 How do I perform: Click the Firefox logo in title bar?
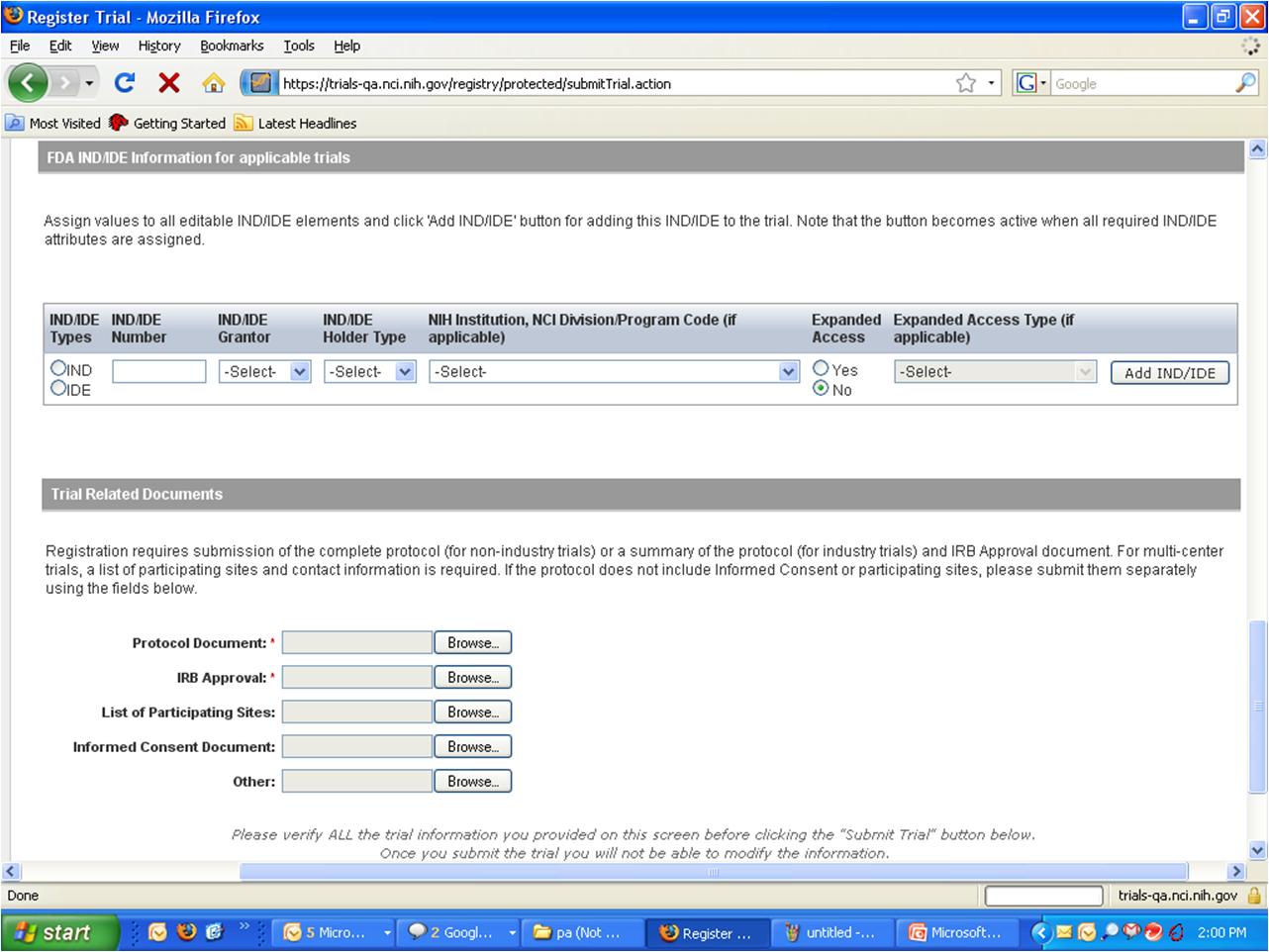click(14, 17)
